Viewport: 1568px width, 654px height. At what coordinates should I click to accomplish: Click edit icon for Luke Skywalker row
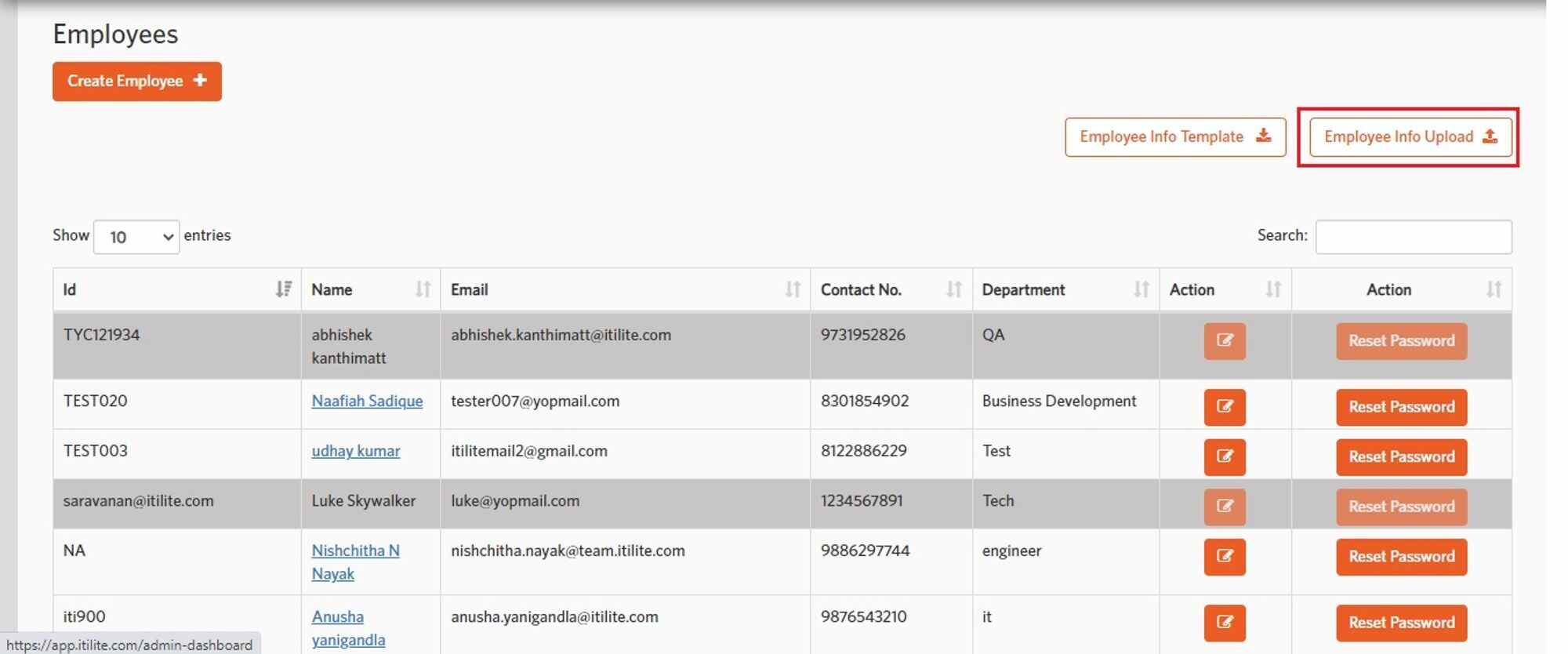[x=1225, y=507]
